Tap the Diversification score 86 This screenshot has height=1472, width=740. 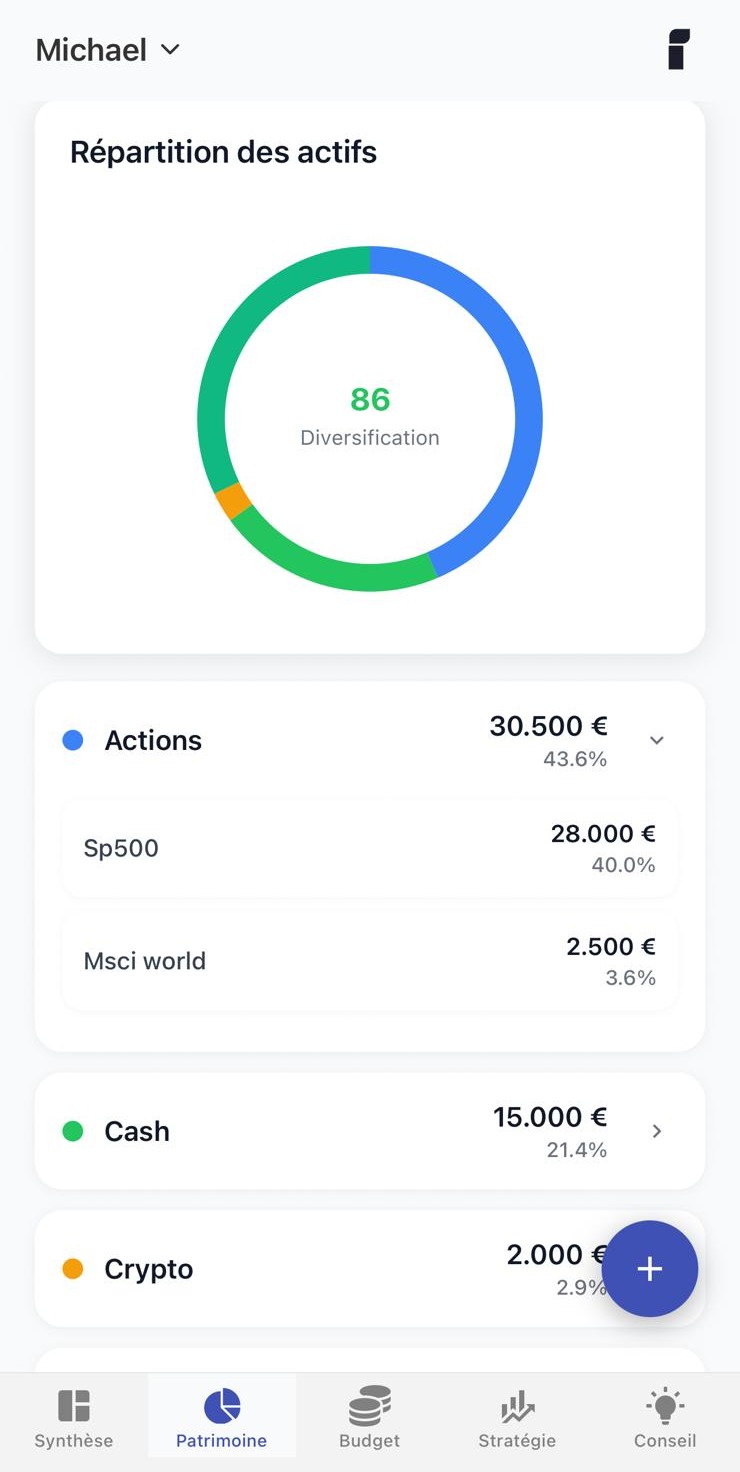370,400
